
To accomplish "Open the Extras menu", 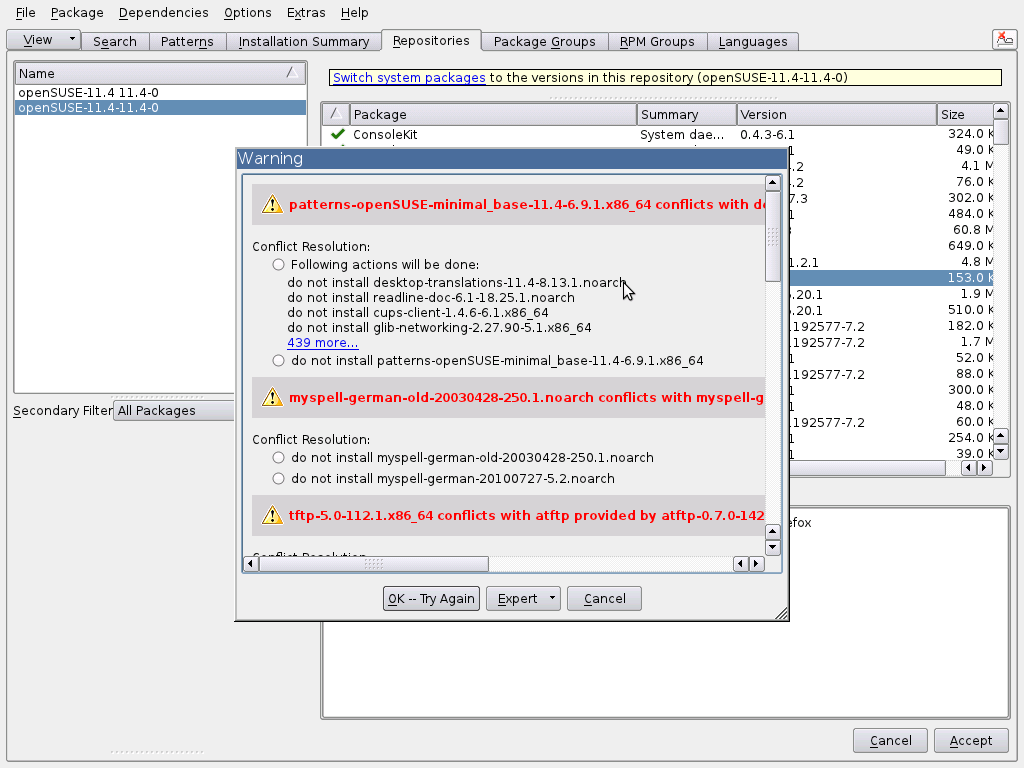I will pos(306,12).
